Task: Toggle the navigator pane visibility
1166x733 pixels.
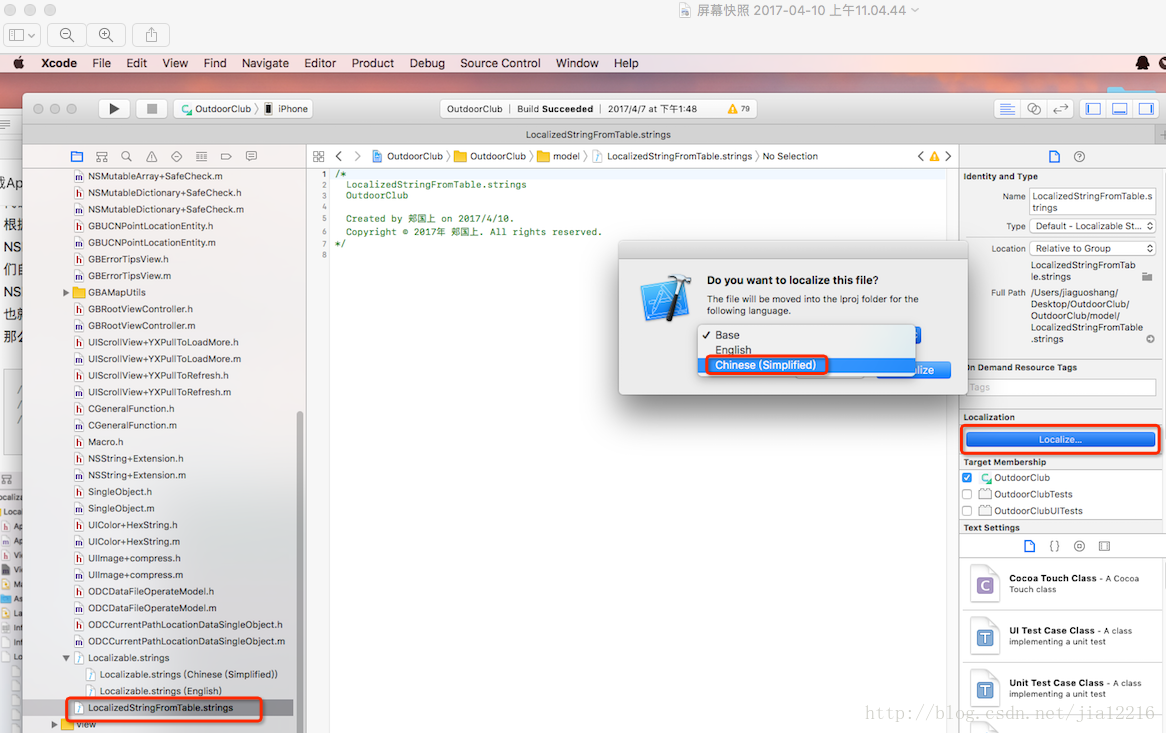Action: 1093,109
